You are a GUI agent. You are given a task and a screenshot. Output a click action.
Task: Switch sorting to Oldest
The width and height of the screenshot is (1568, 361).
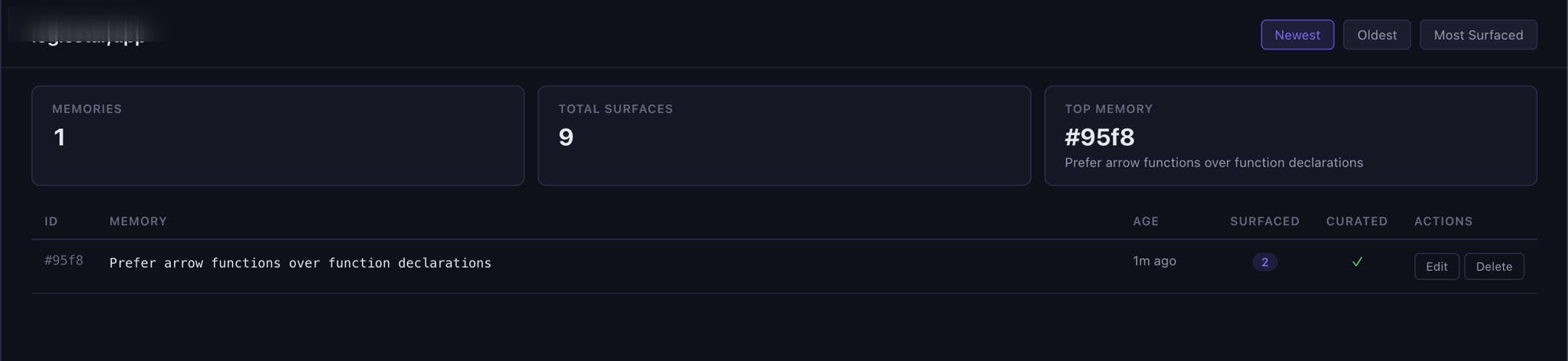click(1377, 35)
